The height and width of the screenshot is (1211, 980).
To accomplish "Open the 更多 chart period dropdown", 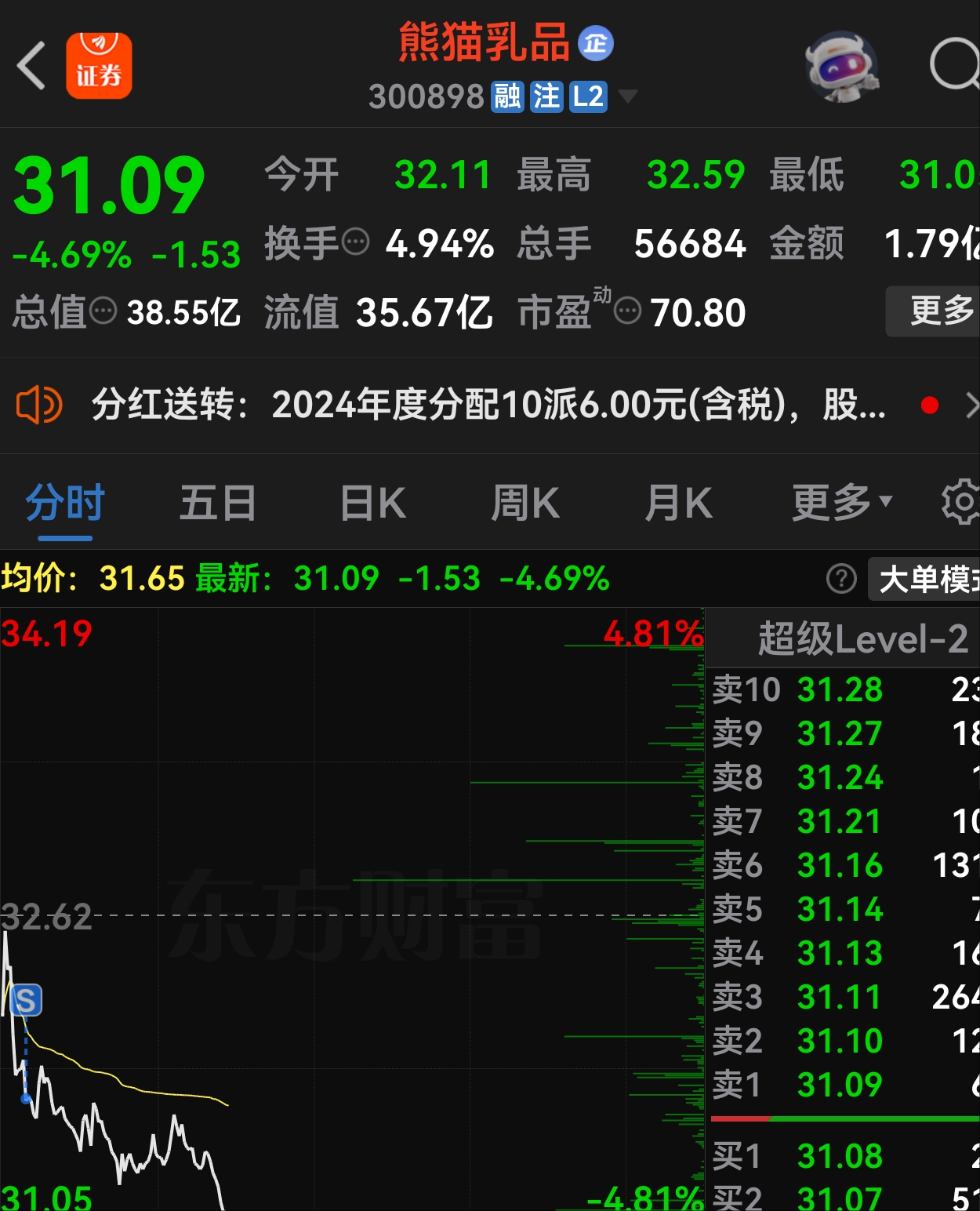I will [843, 504].
